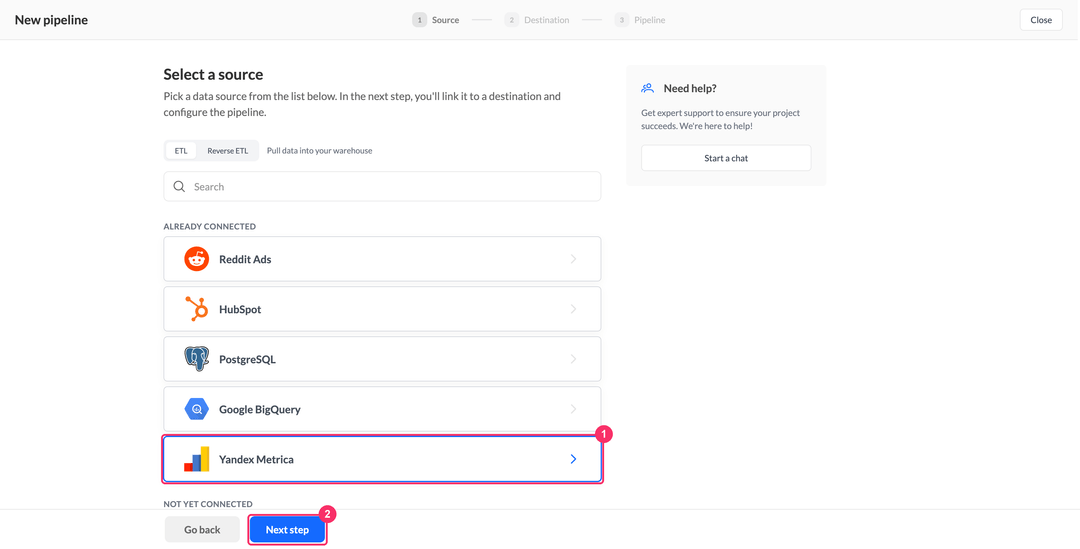Click the step 1 Source number badge
Viewport: 1080px width, 549px height.
click(x=419, y=20)
